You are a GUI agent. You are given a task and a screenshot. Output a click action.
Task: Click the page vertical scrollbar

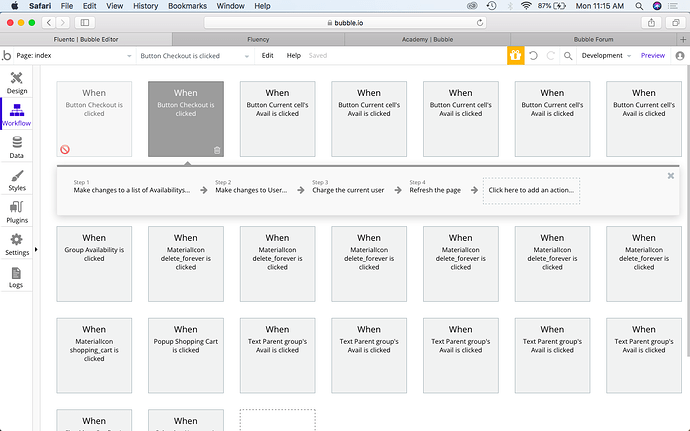pyautogui.click(x=687, y=211)
